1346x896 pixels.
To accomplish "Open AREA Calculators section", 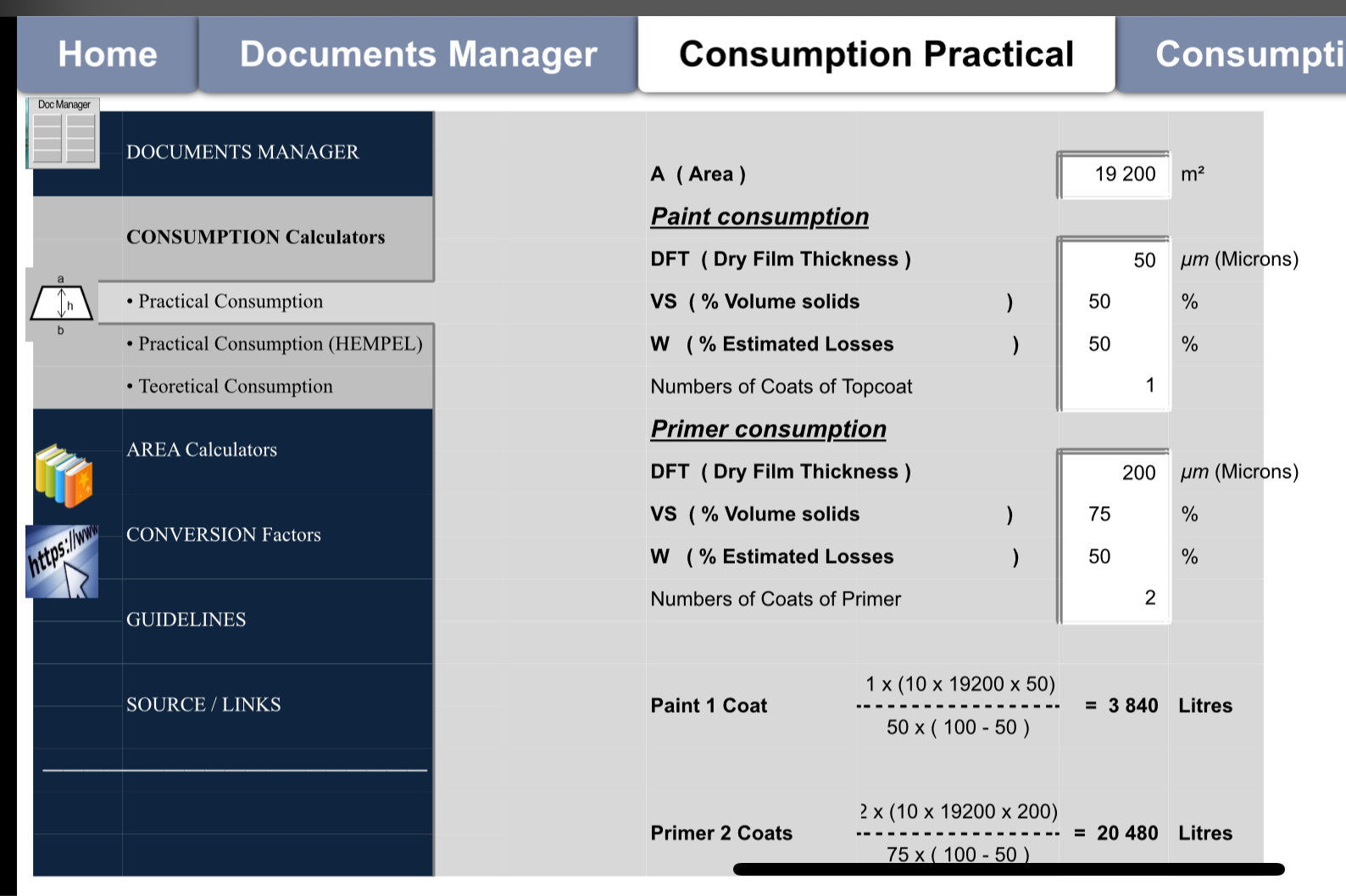I will [202, 450].
